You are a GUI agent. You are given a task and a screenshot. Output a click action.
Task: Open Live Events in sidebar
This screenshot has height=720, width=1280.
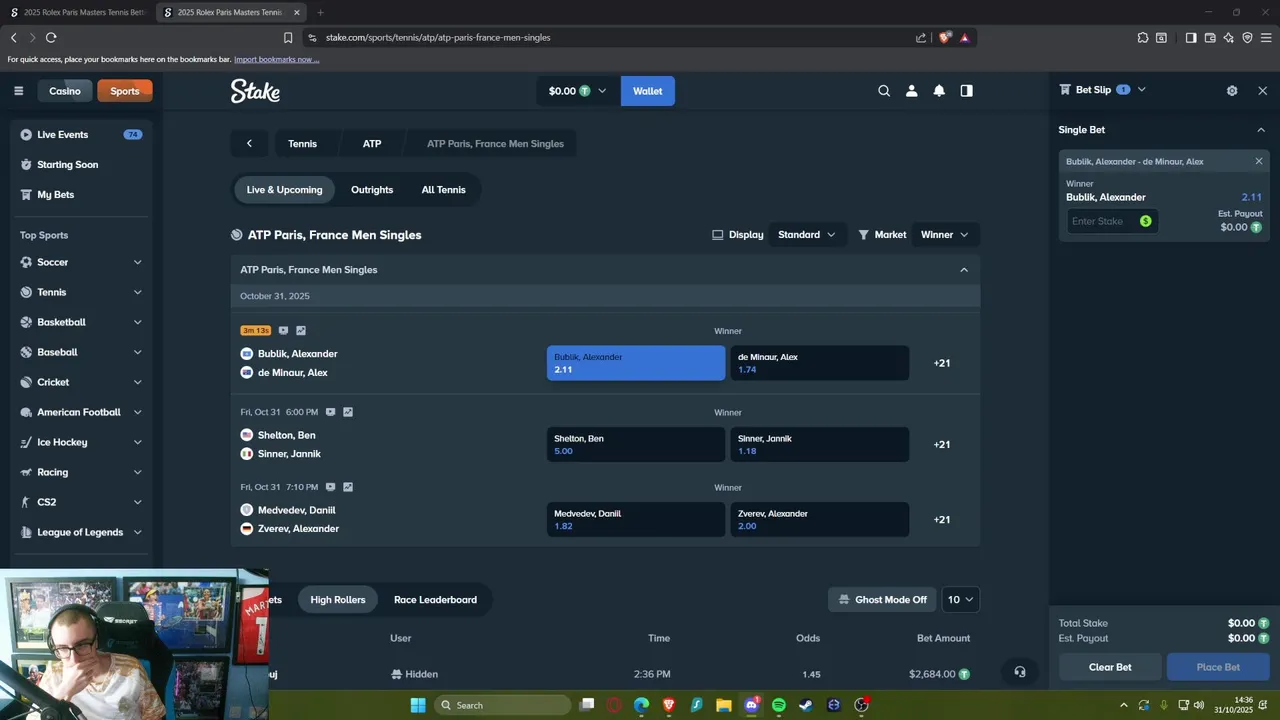pos(81,134)
